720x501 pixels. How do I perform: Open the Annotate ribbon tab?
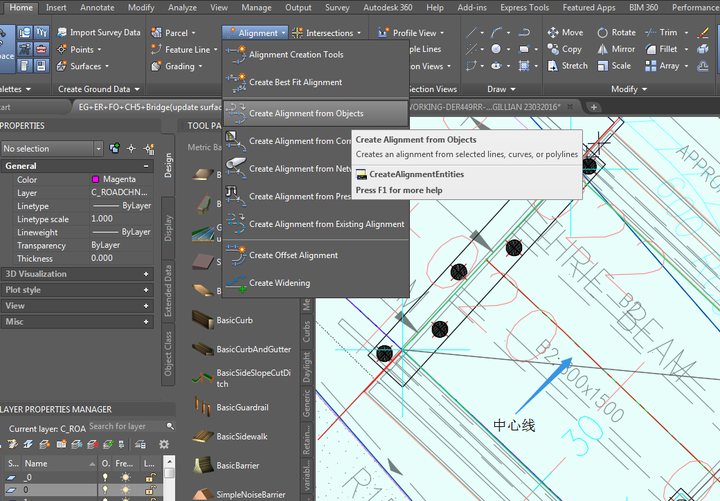[97, 7]
